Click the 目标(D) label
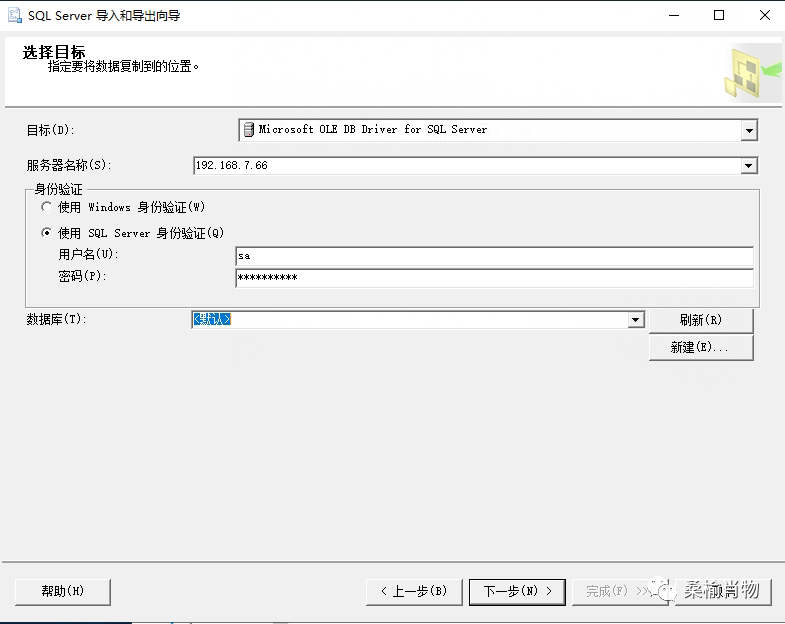Viewport: 785px width, 624px height. [x=51, y=130]
